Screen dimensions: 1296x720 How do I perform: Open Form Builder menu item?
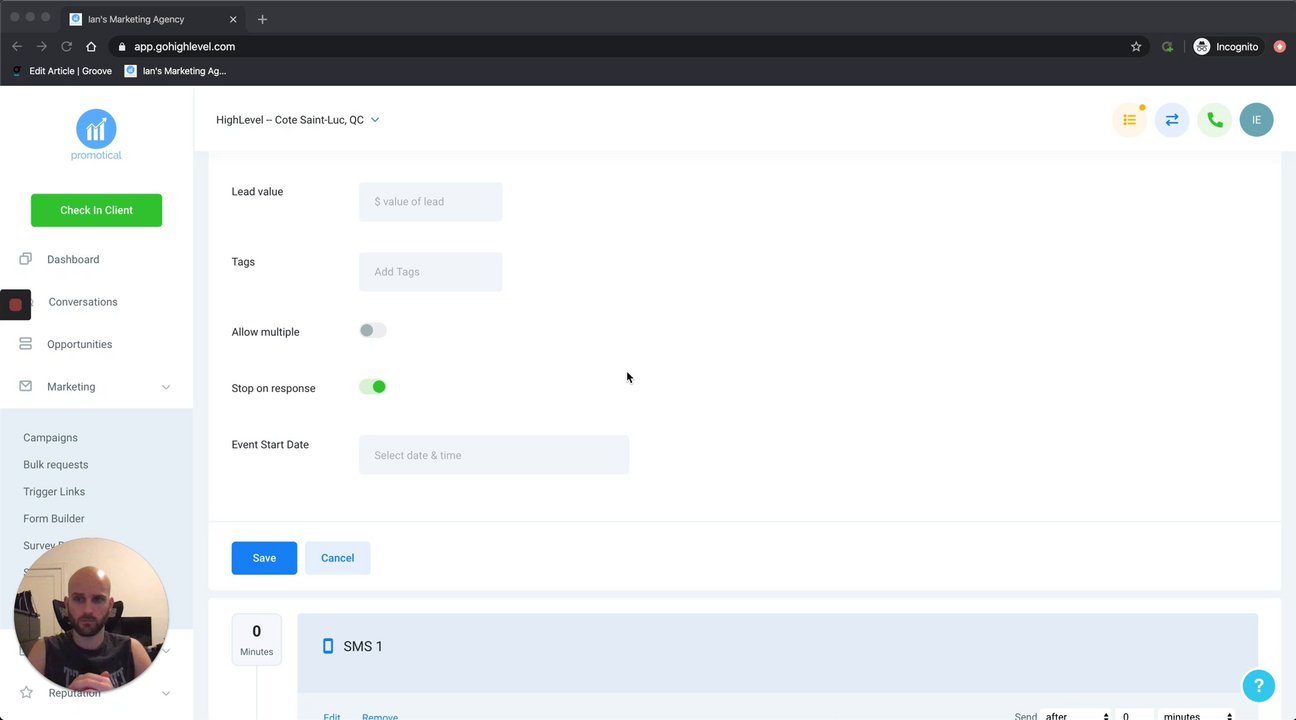tap(54, 519)
